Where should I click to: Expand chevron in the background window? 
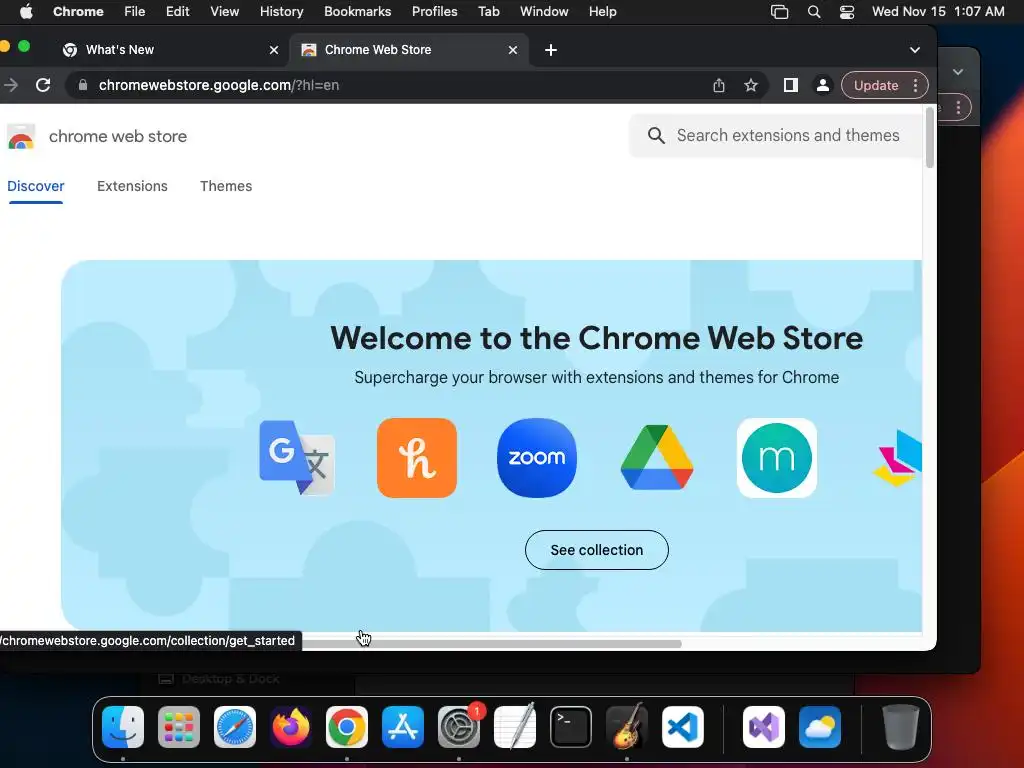pos(958,72)
